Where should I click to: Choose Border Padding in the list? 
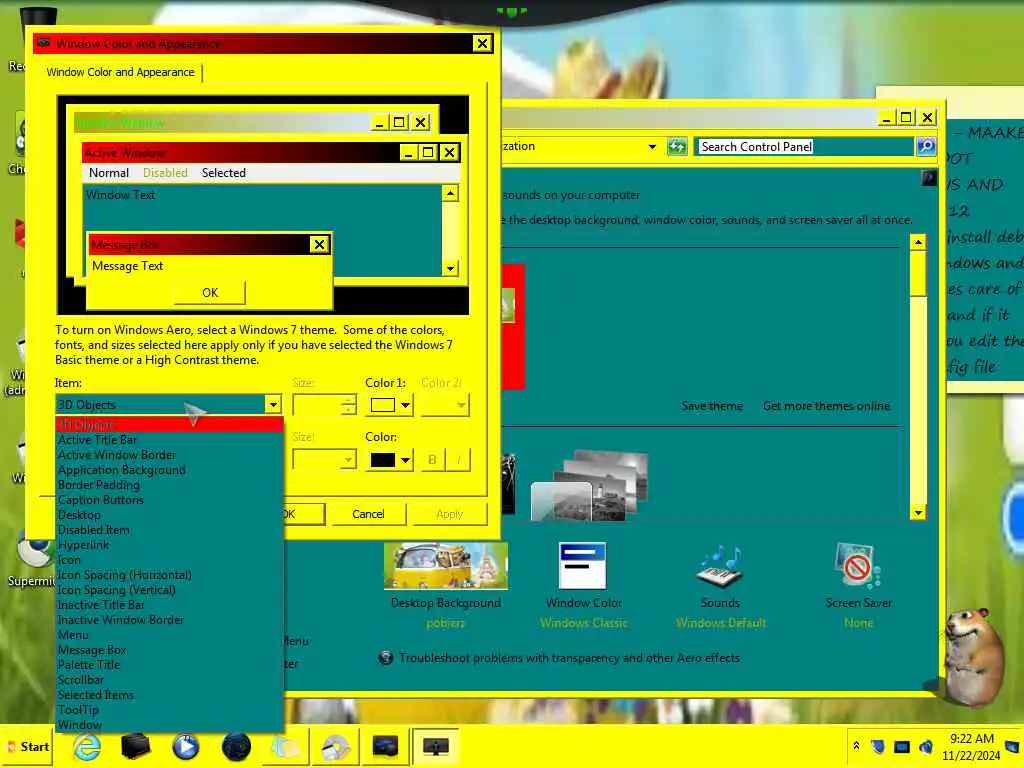click(170, 485)
